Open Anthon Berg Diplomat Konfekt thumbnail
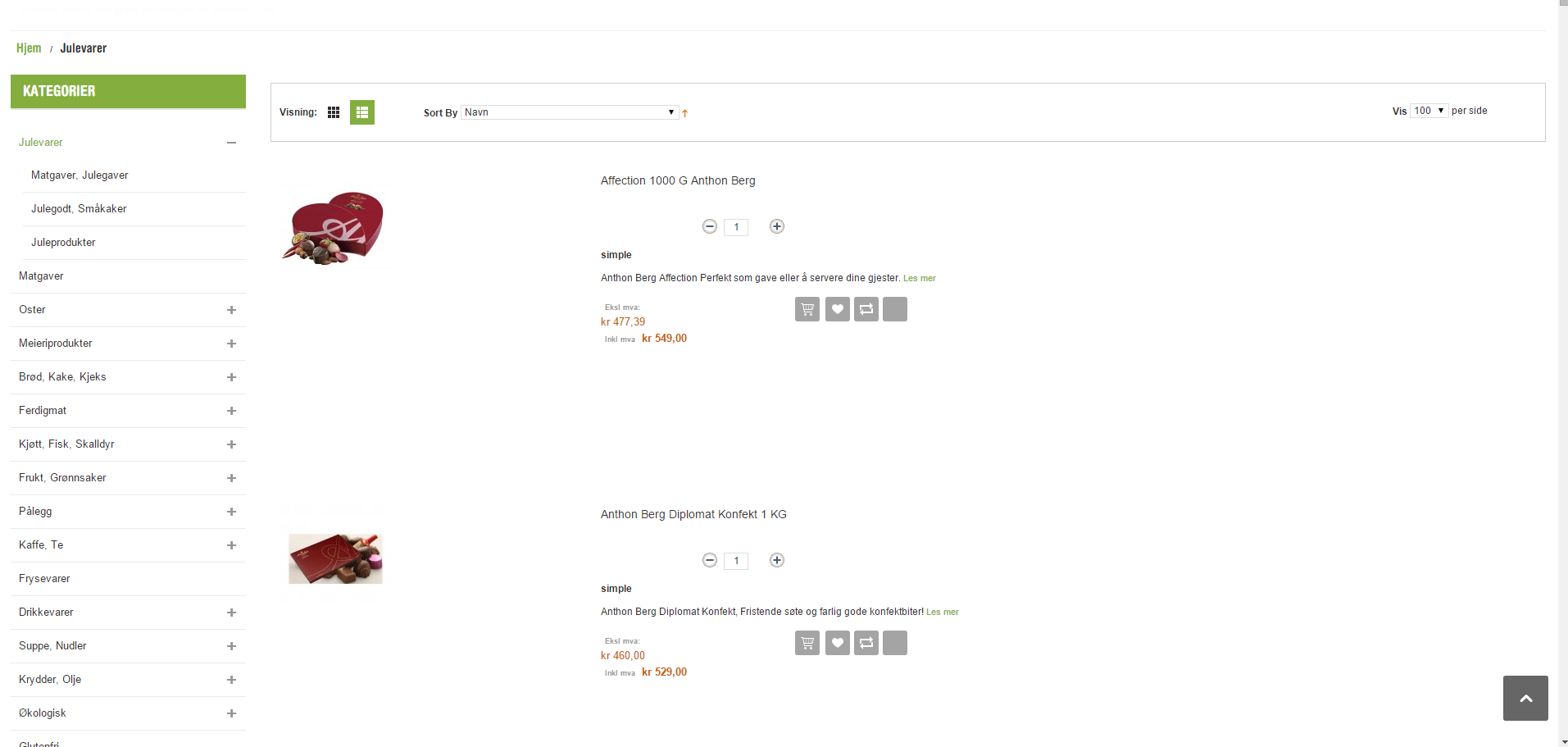 (335, 558)
